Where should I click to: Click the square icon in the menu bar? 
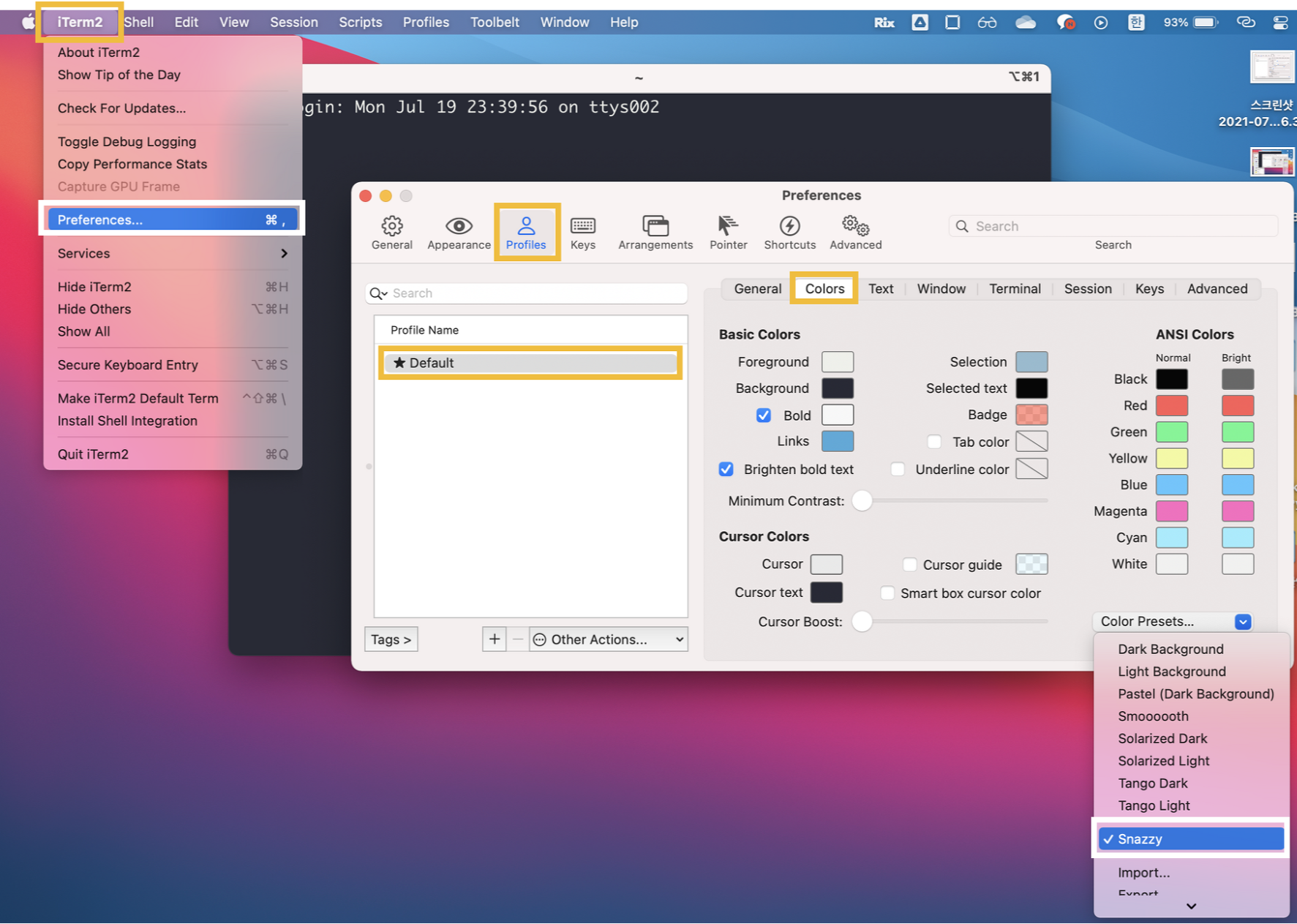(952, 23)
